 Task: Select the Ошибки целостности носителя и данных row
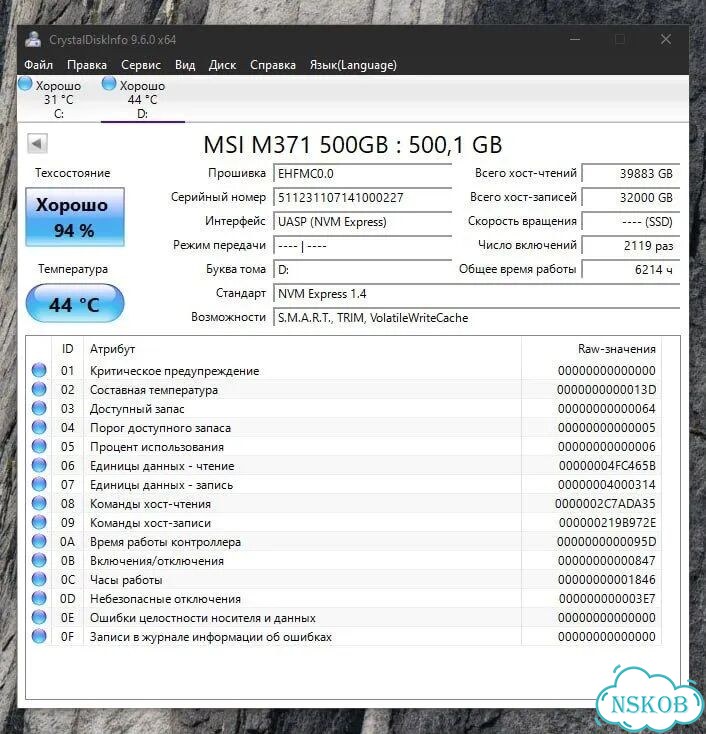point(344,618)
